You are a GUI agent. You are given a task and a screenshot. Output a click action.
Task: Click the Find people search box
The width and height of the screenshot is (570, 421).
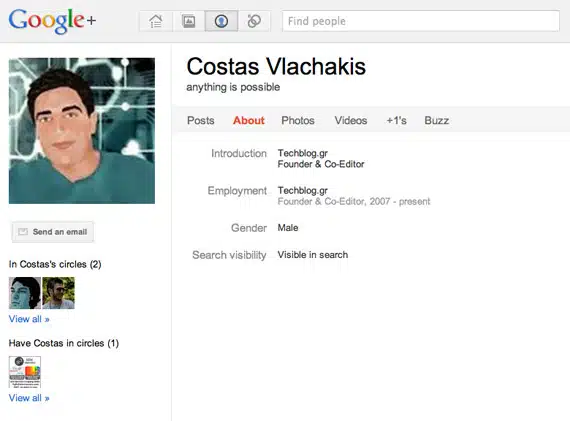coord(421,21)
